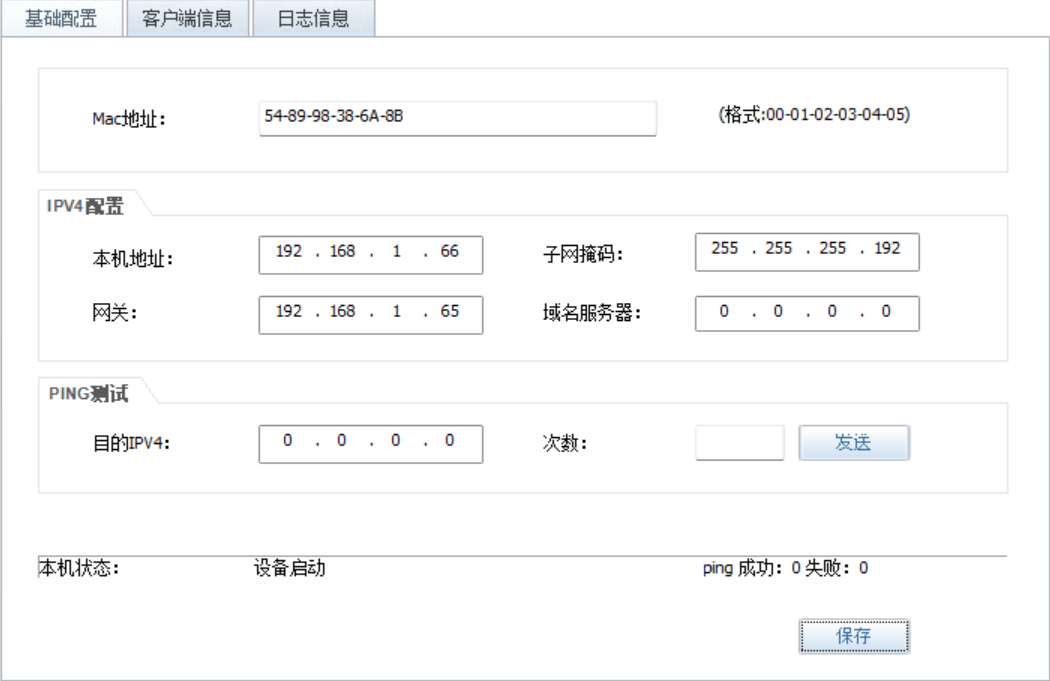Click the 网关 address field
The height and width of the screenshot is (681, 1050).
pos(370,315)
